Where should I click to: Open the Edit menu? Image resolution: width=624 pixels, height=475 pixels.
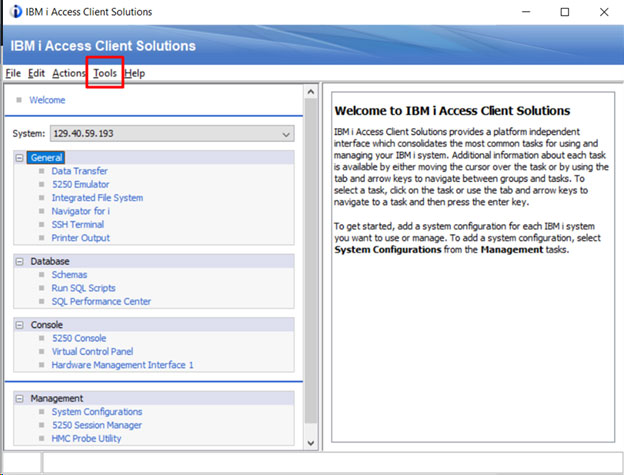(36, 73)
